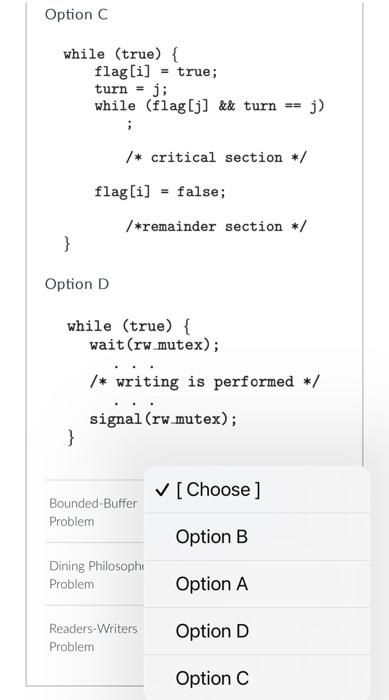
Task: Click the wait(rw_mutex) code line
Action: point(155,345)
